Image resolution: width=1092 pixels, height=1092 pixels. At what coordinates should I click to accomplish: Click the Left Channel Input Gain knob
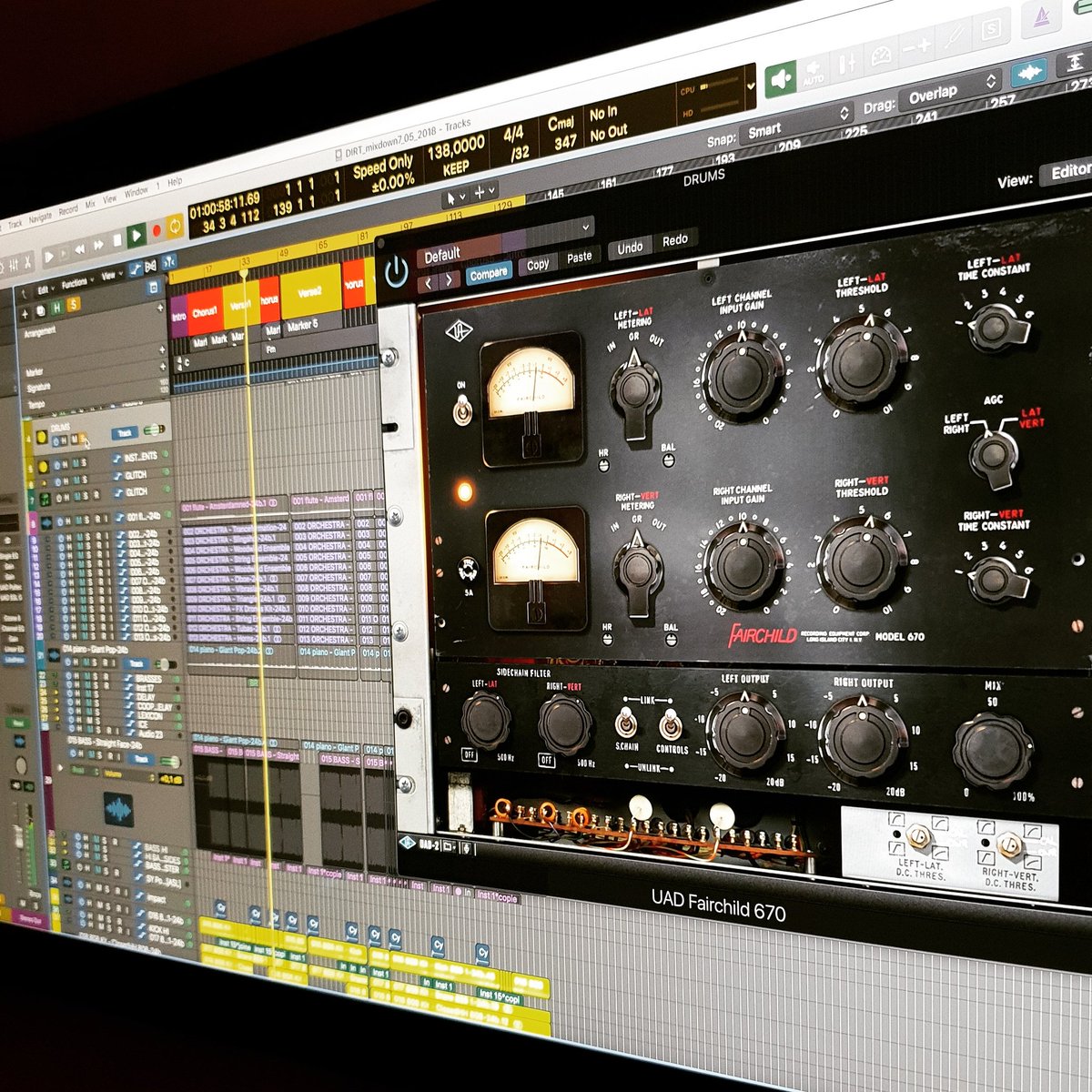point(744,375)
